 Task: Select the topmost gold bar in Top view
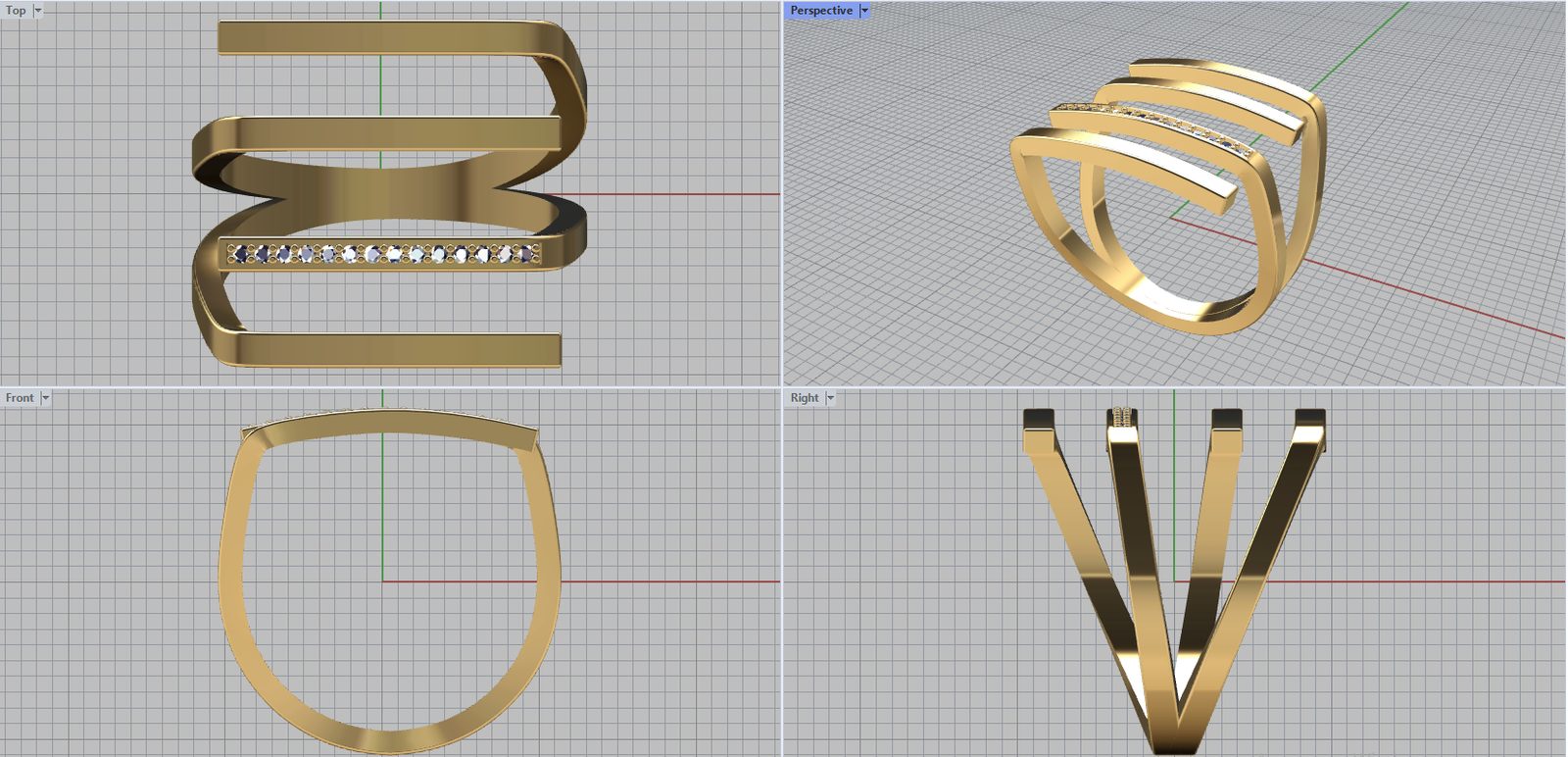click(382, 38)
